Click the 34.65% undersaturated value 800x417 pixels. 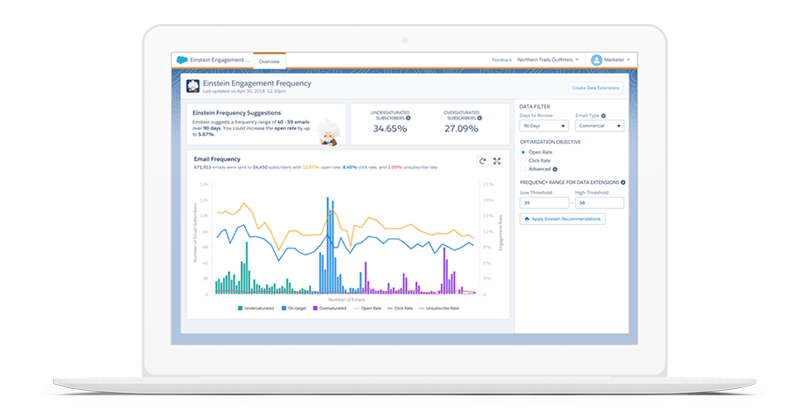point(390,129)
